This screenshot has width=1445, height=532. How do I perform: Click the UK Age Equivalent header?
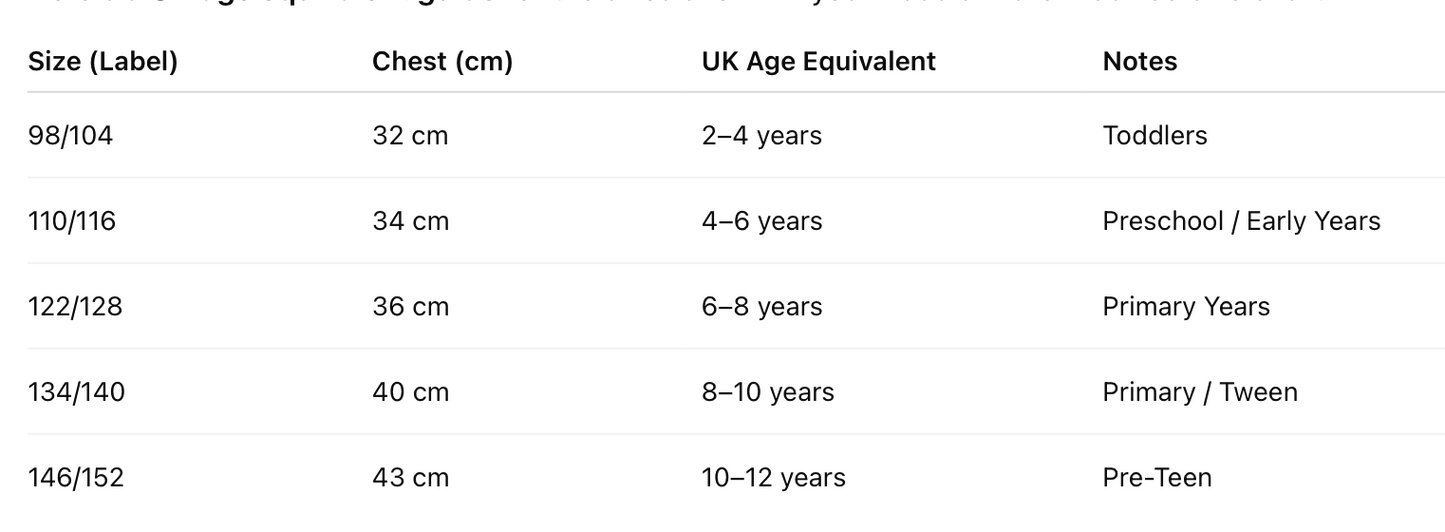click(818, 61)
